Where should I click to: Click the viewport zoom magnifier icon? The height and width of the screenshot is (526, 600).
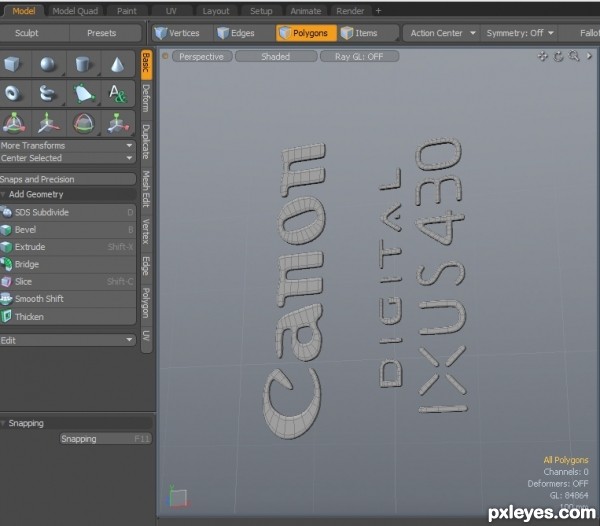click(574, 56)
